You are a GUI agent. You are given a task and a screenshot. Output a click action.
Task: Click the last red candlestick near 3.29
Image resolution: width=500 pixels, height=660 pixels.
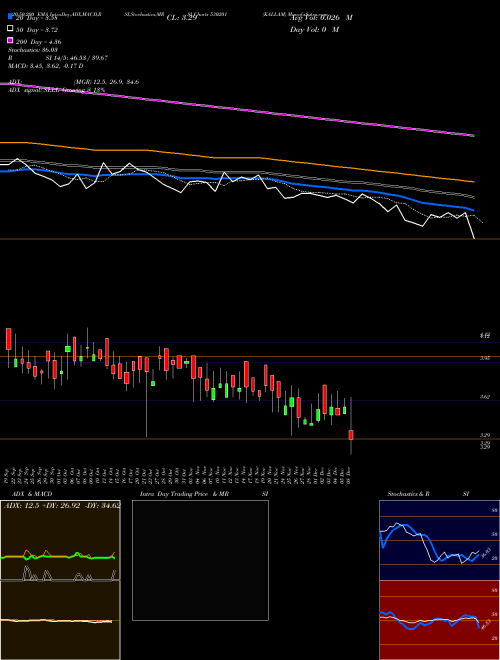(x=351, y=435)
